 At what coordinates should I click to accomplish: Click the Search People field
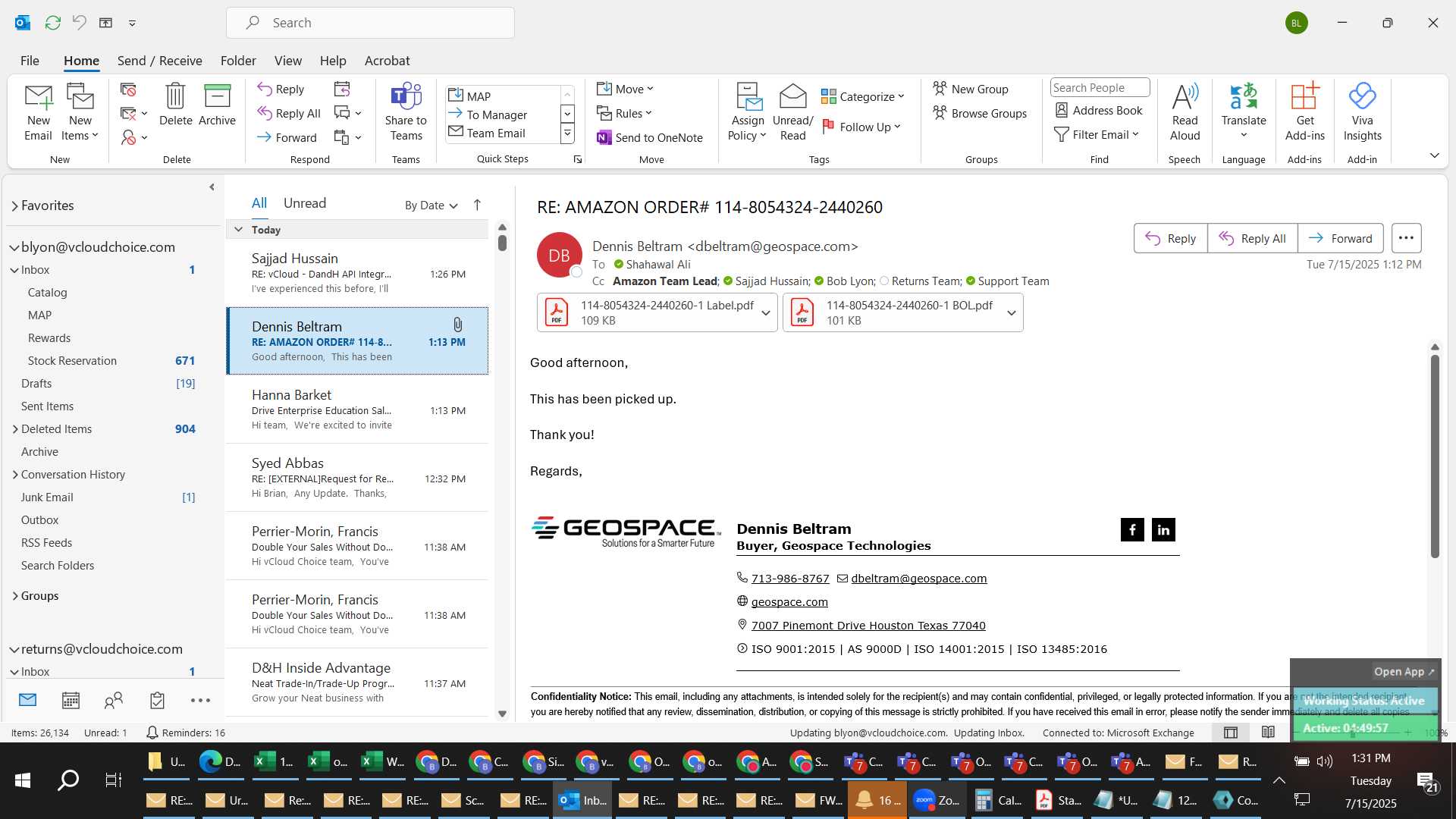(x=1100, y=87)
